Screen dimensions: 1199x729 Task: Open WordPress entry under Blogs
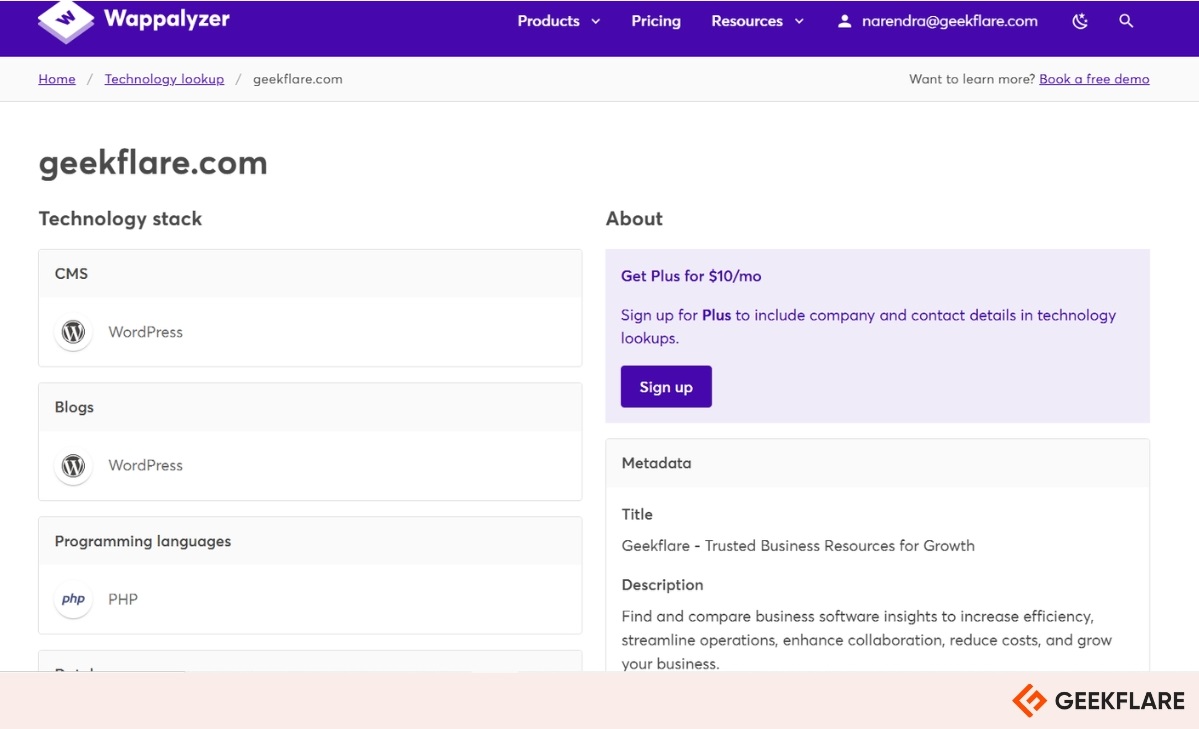click(145, 465)
